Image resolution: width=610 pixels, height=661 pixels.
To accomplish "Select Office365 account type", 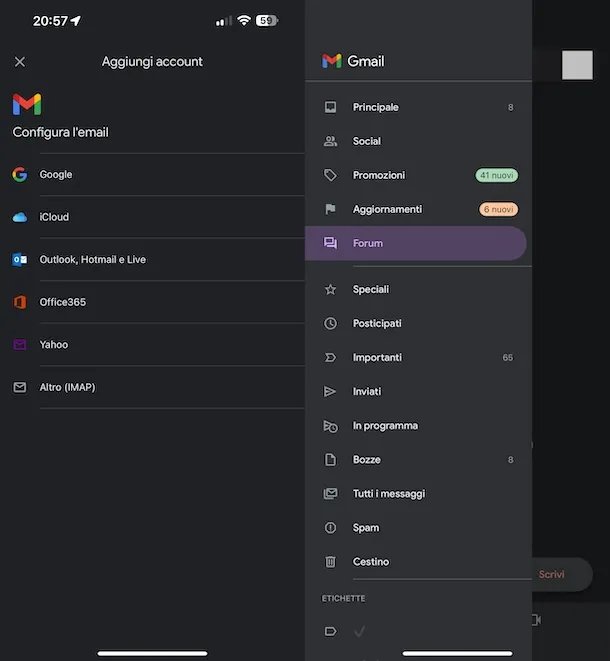I will (x=62, y=302).
